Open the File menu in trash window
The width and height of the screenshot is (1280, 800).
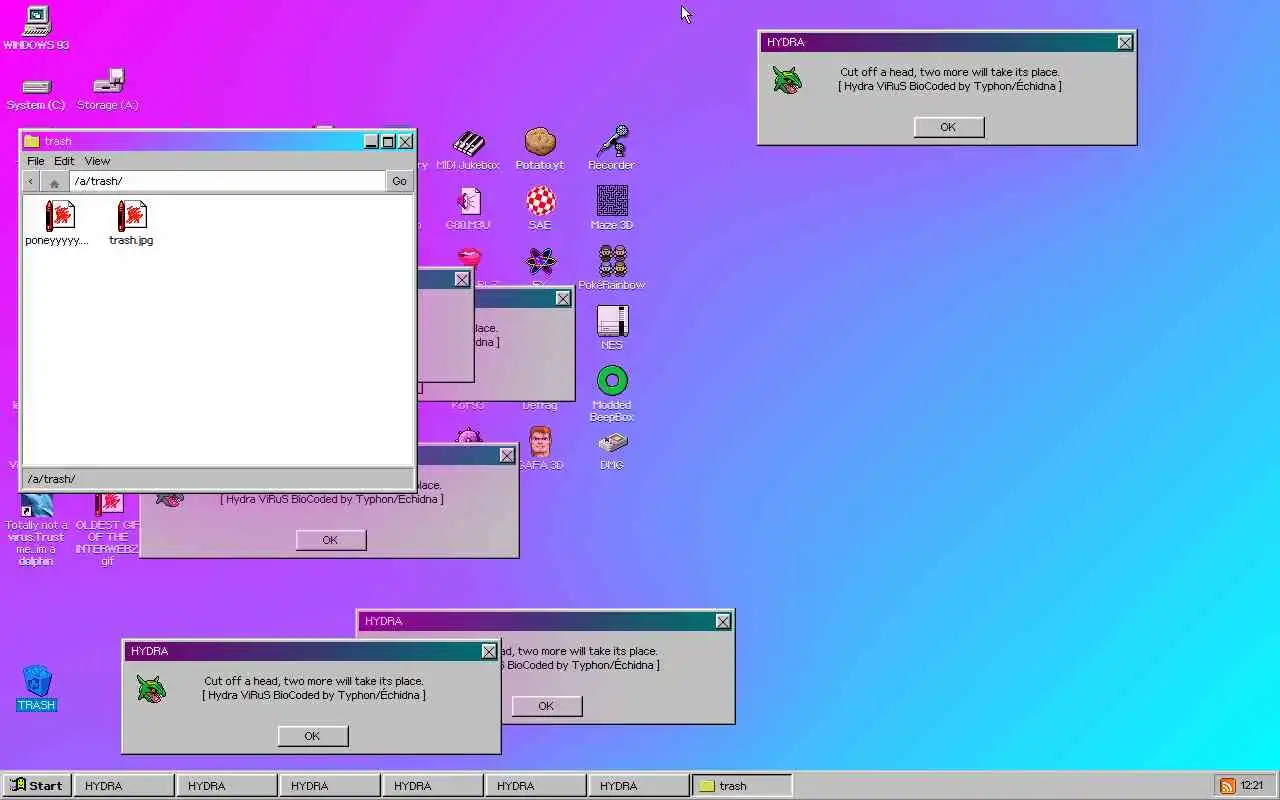coord(35,161)
